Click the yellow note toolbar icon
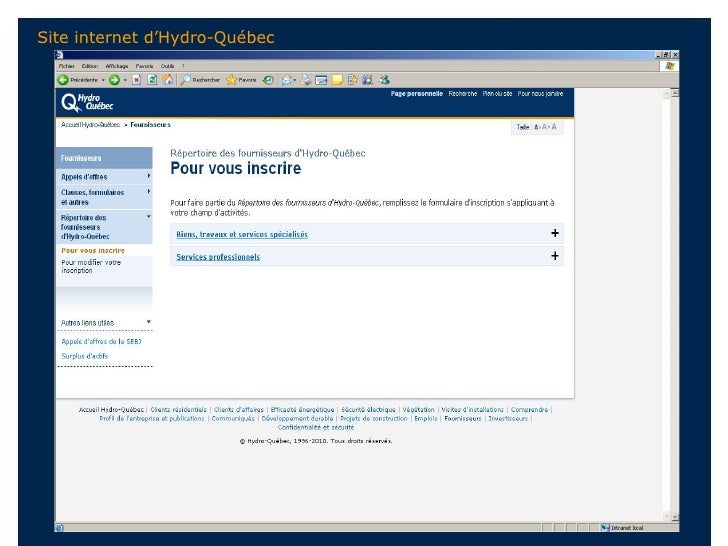Screen dimensions: 728x546 (x=338, y=80)
